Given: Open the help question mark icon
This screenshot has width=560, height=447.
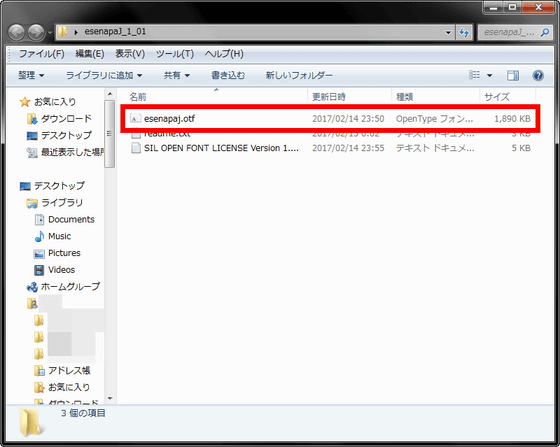Looking at the screenshot, I should [538, 75].
